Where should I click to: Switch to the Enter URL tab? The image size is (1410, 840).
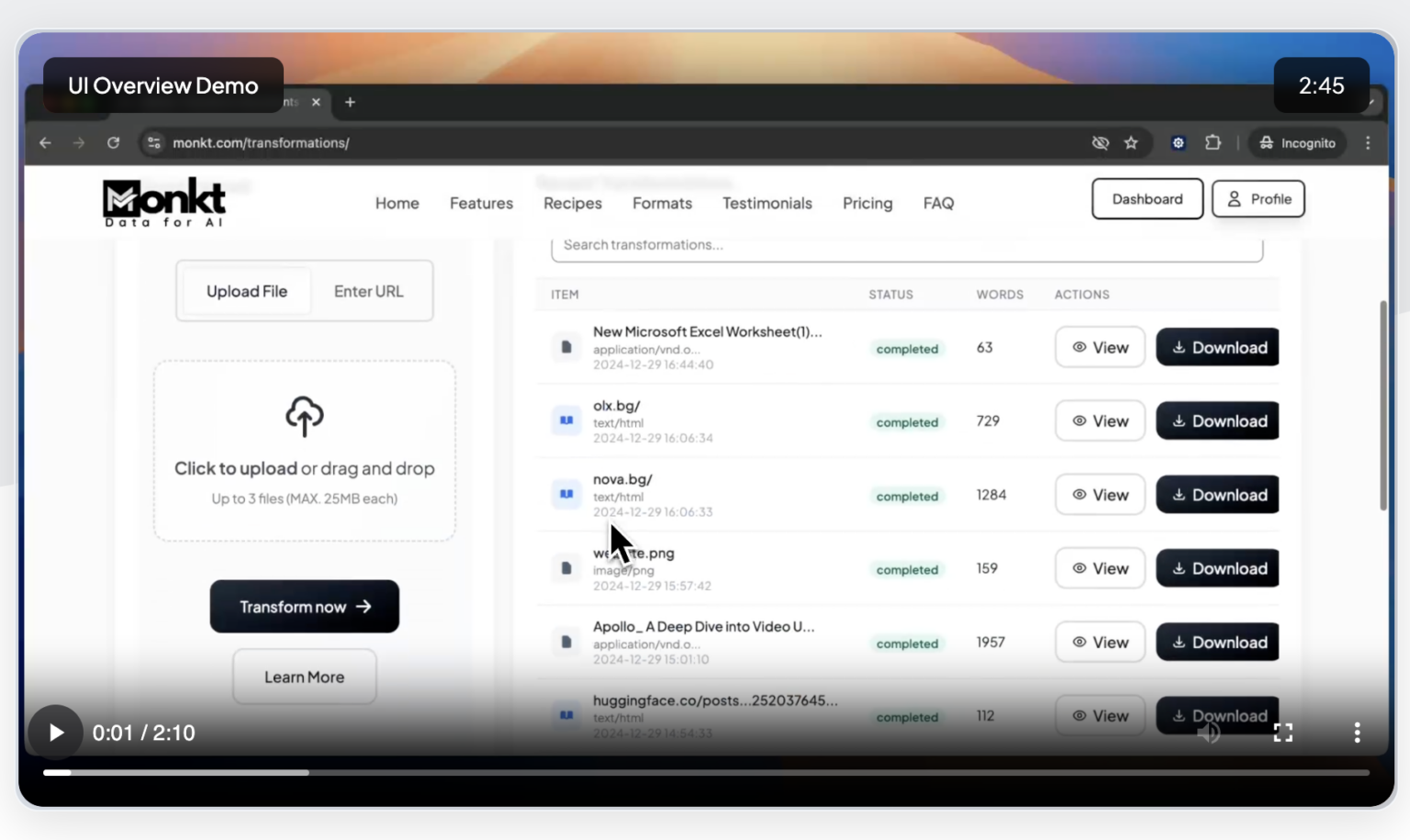coord(368,291)
